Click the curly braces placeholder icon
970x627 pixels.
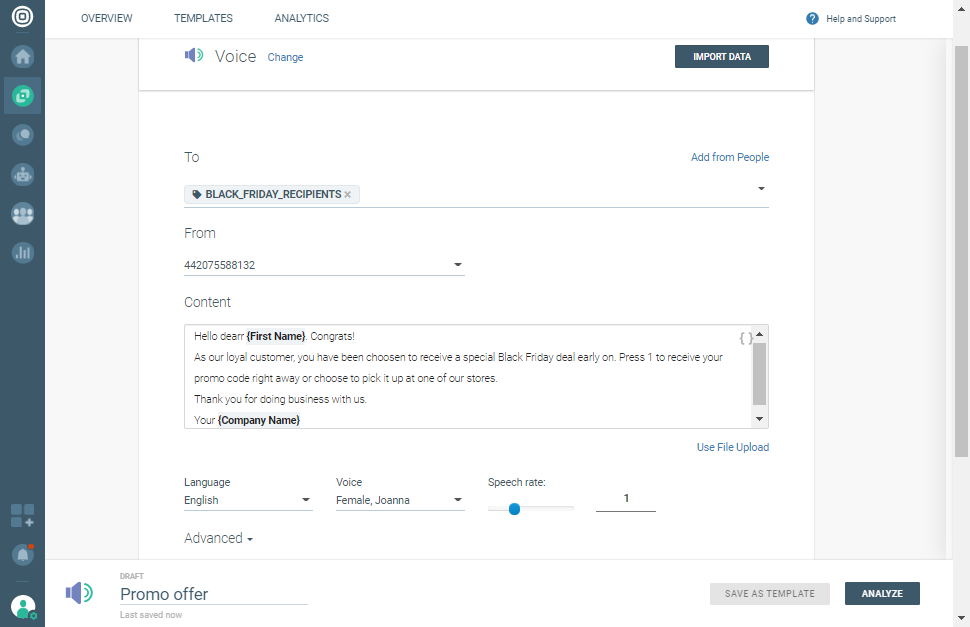tap(746, 338)
